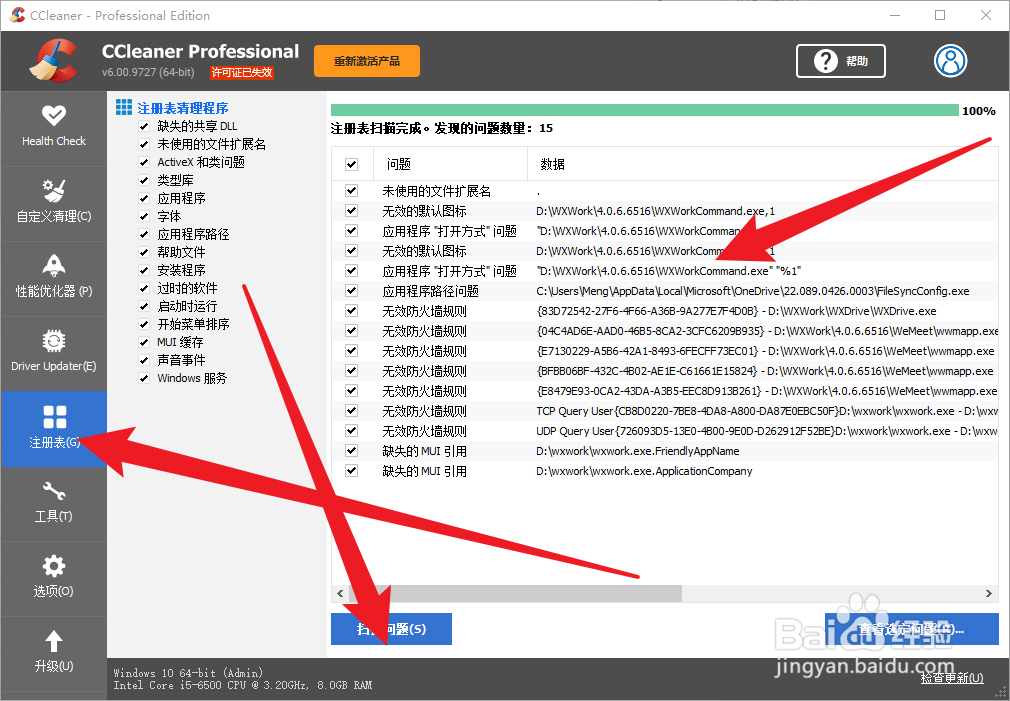Click the question mark help icon

[825, 61]
